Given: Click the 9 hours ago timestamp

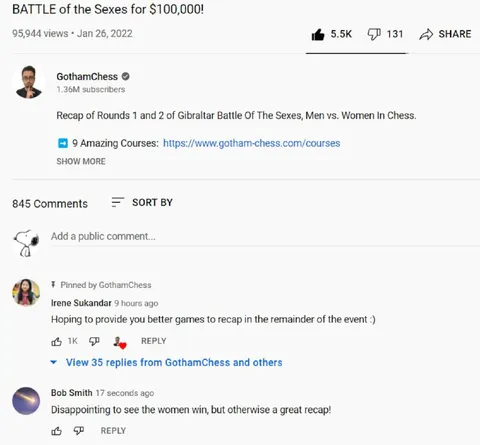Looking at the screenshot, I should (x=136, y=303).
